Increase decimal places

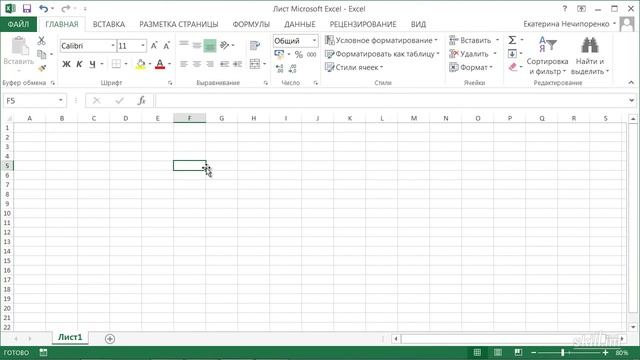[280, 69]
